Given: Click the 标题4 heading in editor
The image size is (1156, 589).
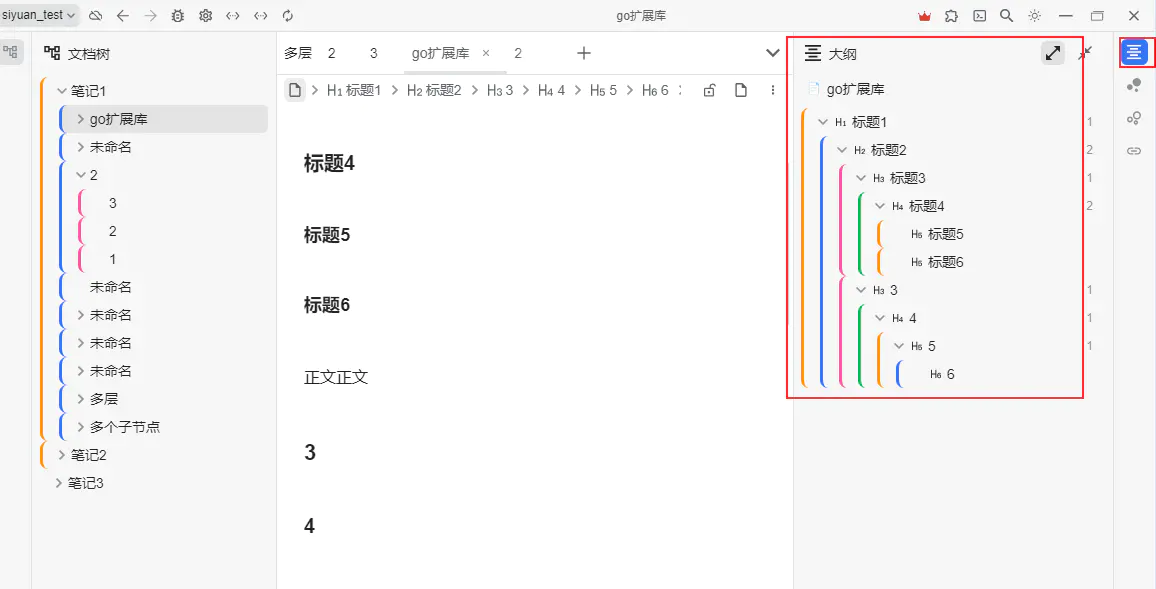Looking at the screenshot, I should click(329, 164).
